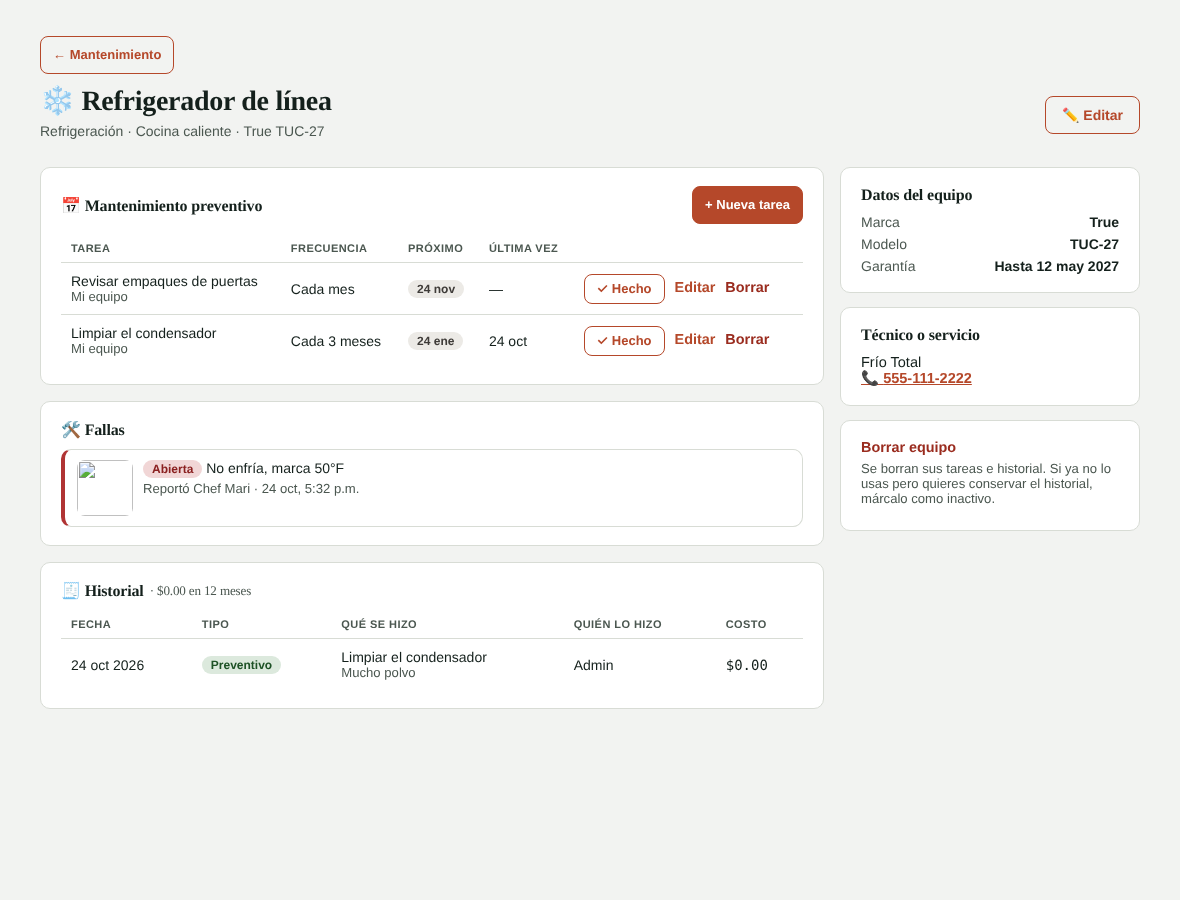Open the failure photo thumbnail
The image size is (1180, 900).
105,488
